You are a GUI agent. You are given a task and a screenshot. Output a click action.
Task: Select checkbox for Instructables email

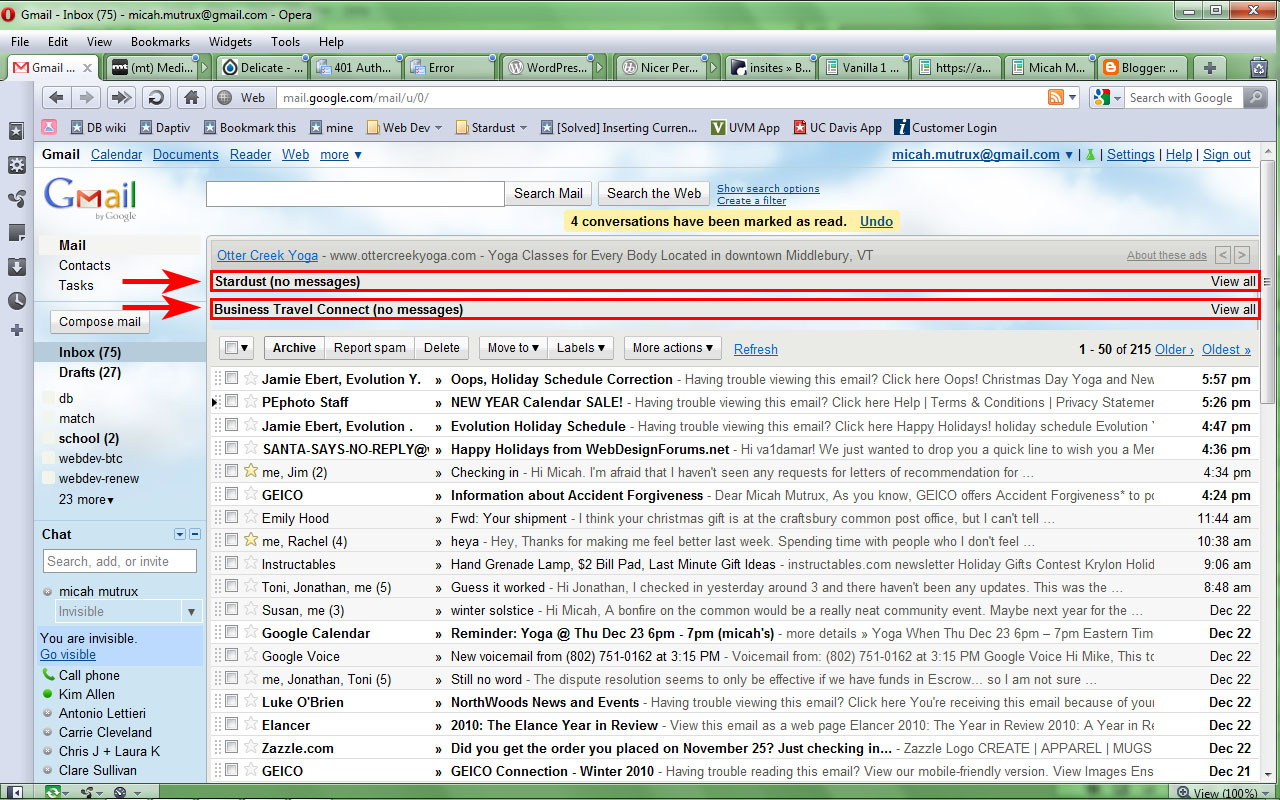pyautogui.click(x=231, y=563)
